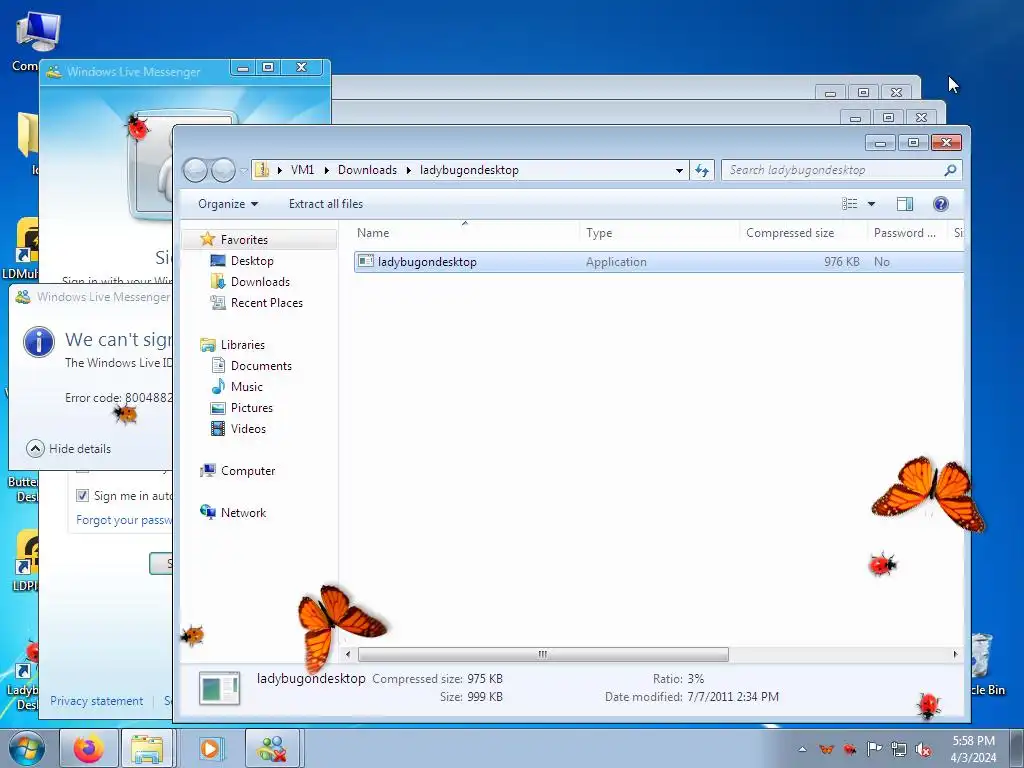Open the Organize dropdown menu
This screenshot has height=768, width=1024.
pos(228,204)
